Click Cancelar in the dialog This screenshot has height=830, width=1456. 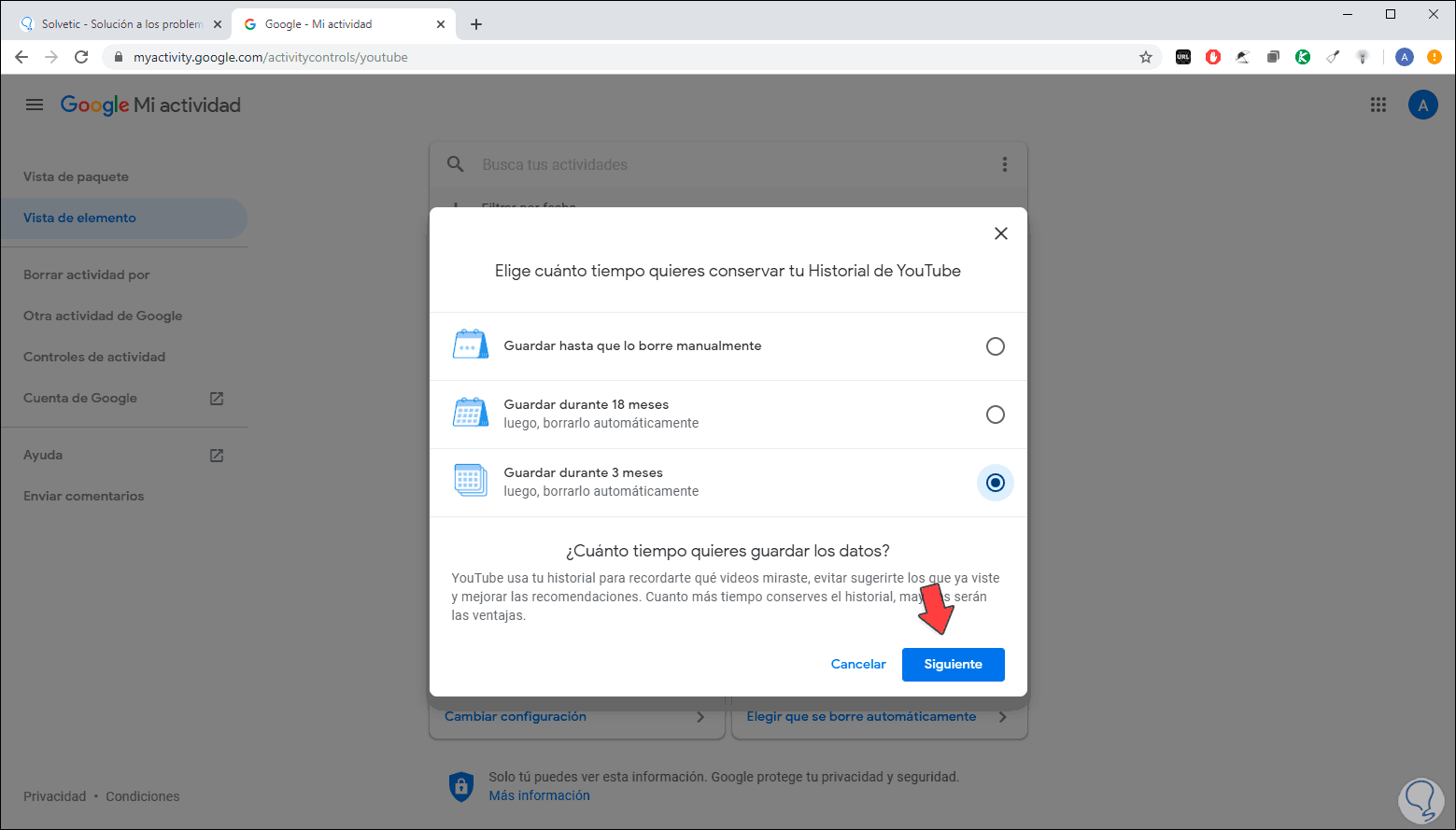[x=858, y=665]
